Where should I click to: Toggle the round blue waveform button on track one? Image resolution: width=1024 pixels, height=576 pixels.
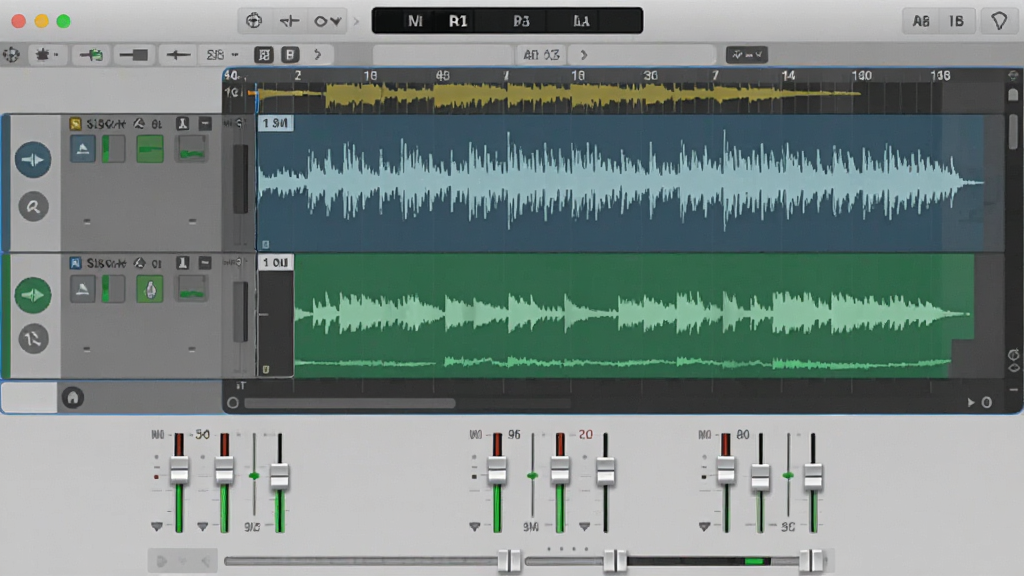33,159
